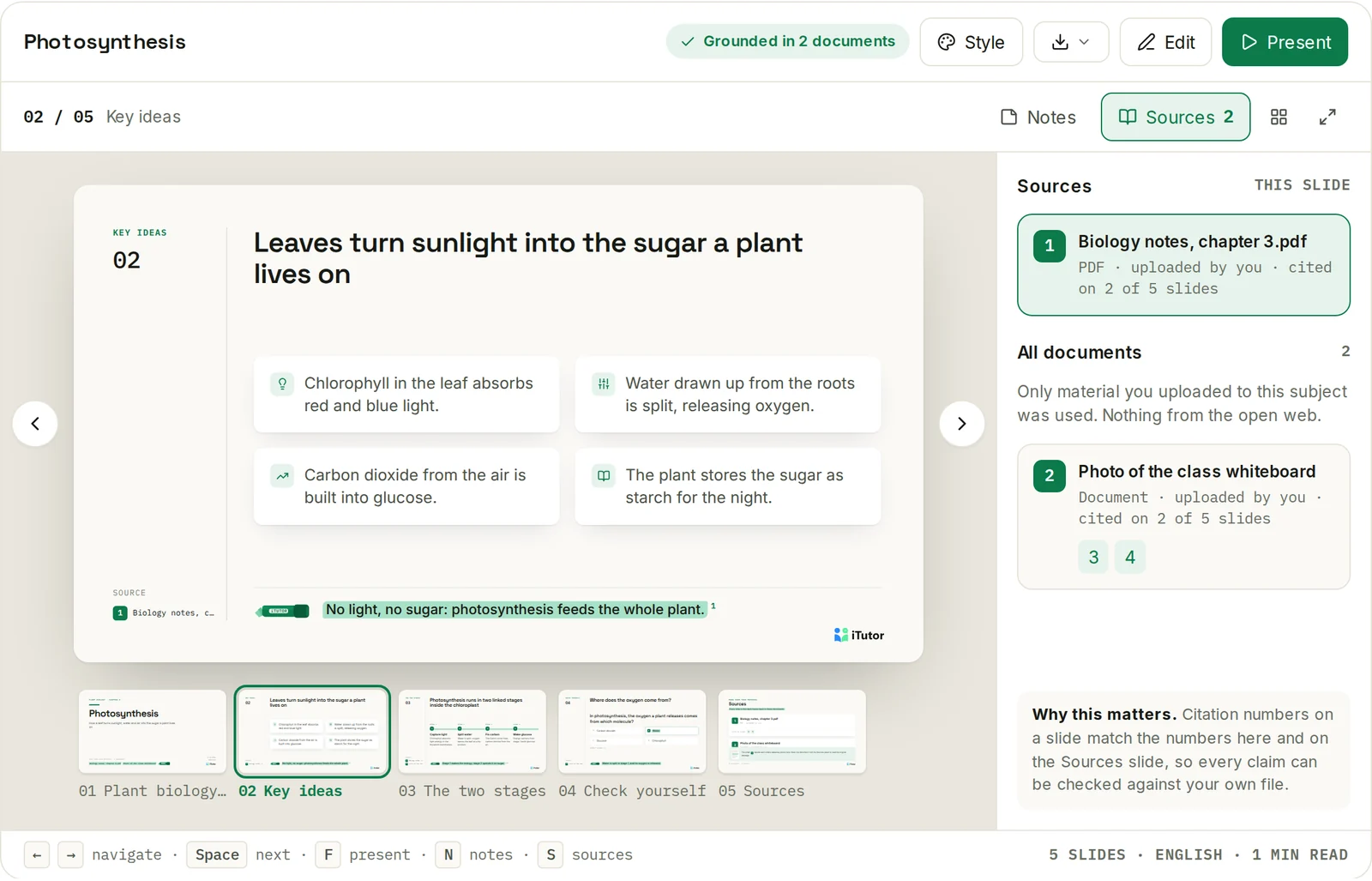Click the highlighted 'No light, no sugar' takeaway
The width and height of the screenshot is (1372, 881).
tap(515, 610)
